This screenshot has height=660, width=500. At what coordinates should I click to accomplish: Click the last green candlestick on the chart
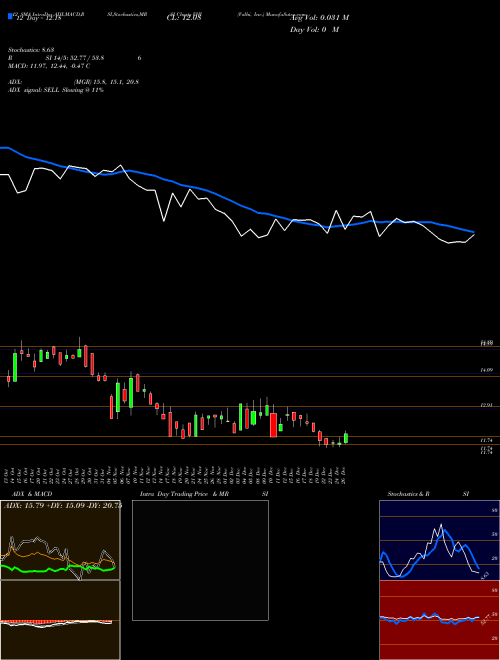(x=346, y=438)
